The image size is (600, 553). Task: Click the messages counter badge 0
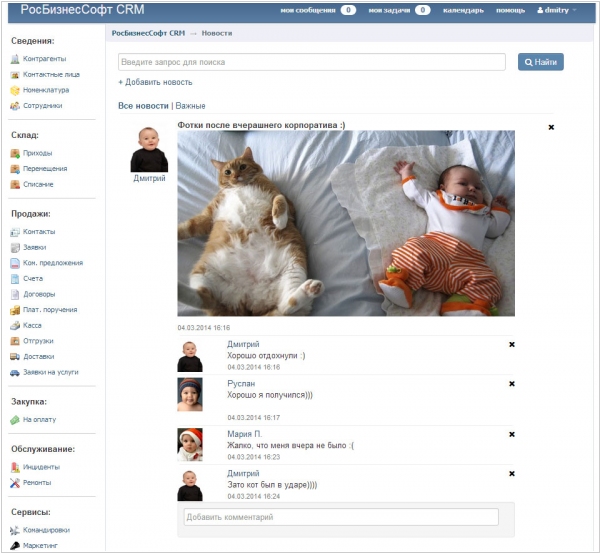coord(348,10)
